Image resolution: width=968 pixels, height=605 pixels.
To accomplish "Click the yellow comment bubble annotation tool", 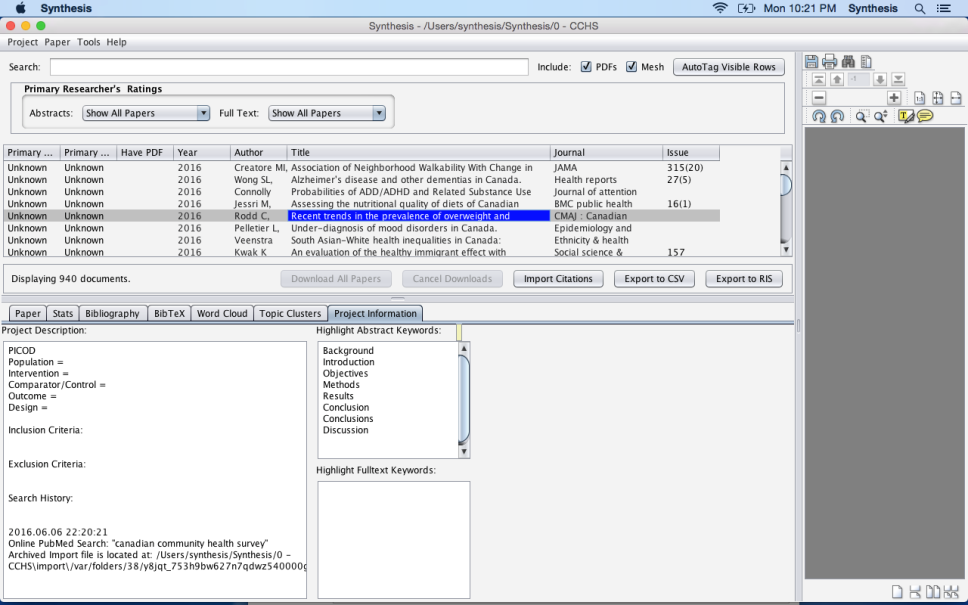I will point(925,116).
